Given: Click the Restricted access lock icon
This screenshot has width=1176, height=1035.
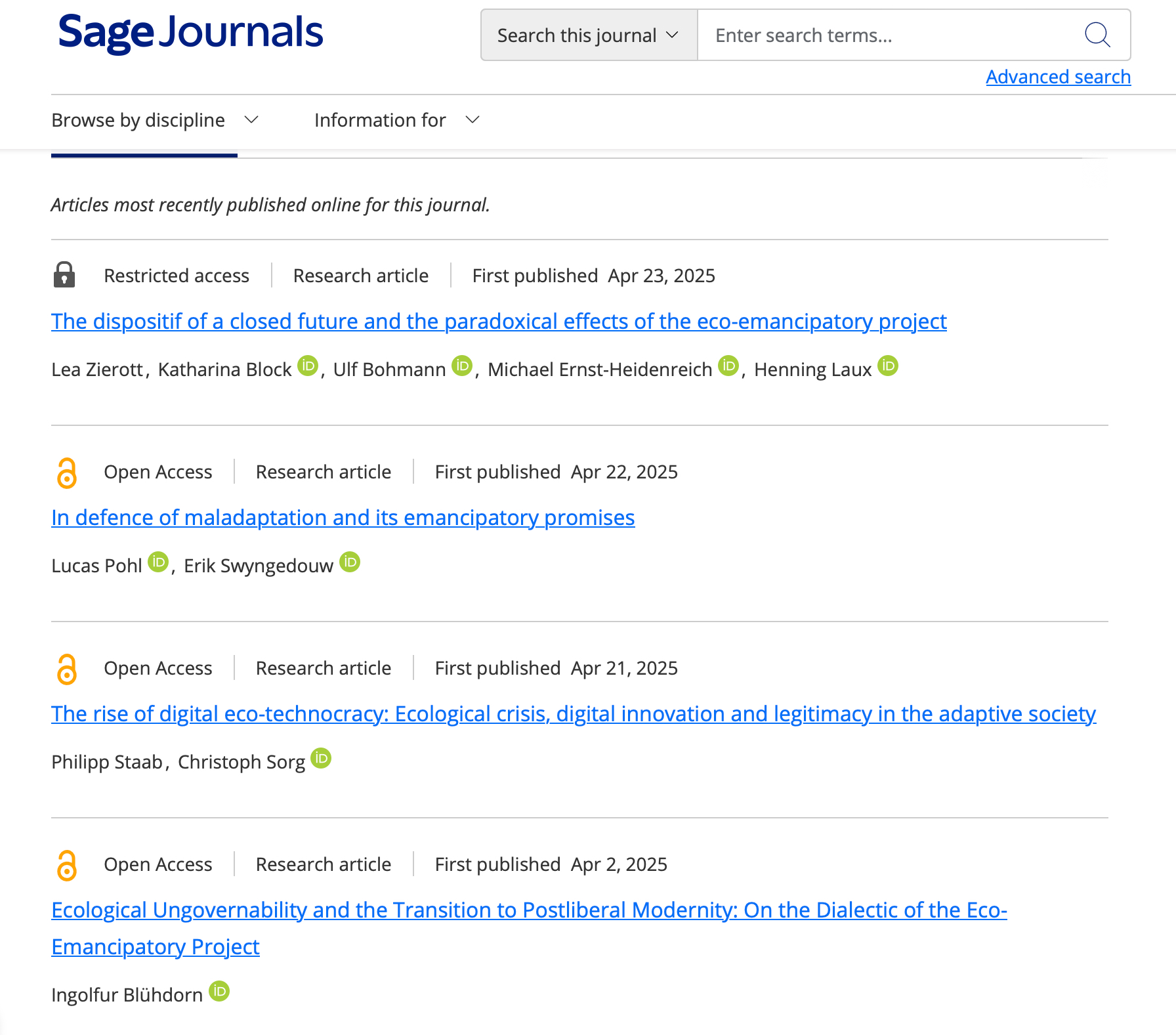Looking at the screenshot, I should tap(64, 275).
